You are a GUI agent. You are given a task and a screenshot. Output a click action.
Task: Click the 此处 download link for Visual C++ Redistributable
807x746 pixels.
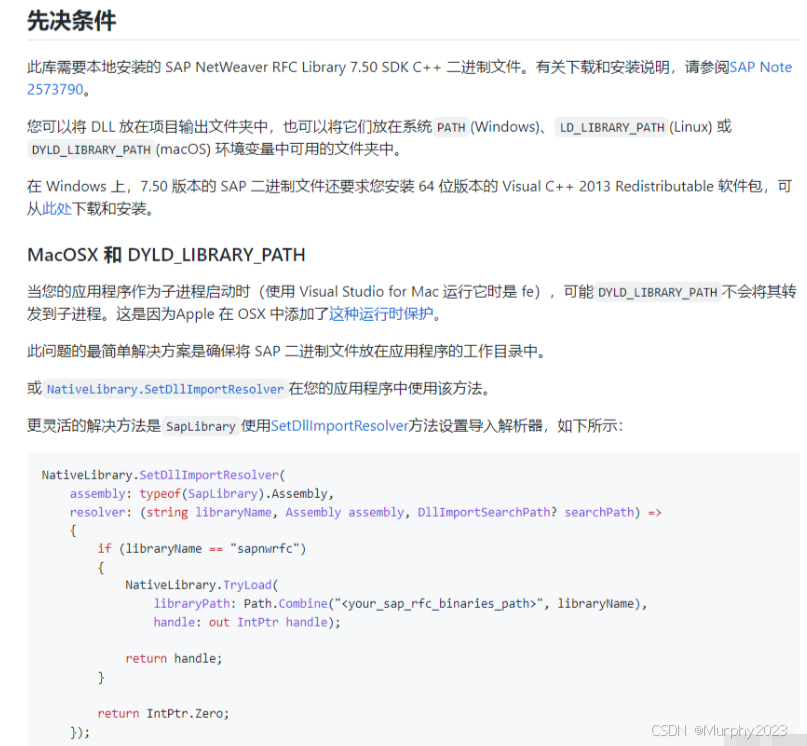tap(55, 209)
